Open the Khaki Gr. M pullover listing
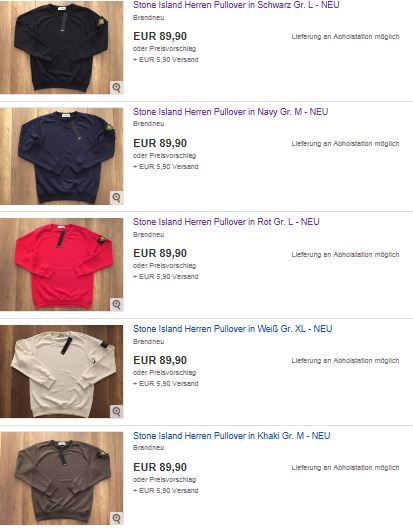 pyautogui.click(x=232, y=436)
